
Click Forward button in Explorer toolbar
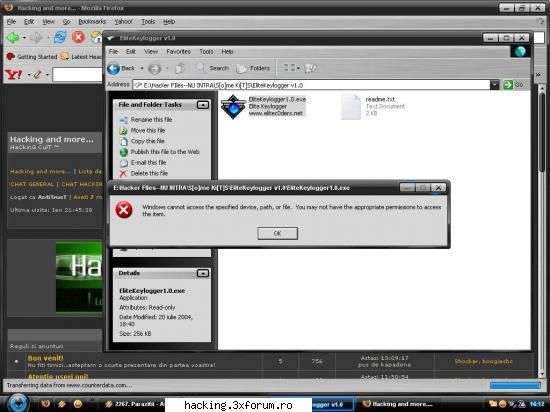point(154,68)
